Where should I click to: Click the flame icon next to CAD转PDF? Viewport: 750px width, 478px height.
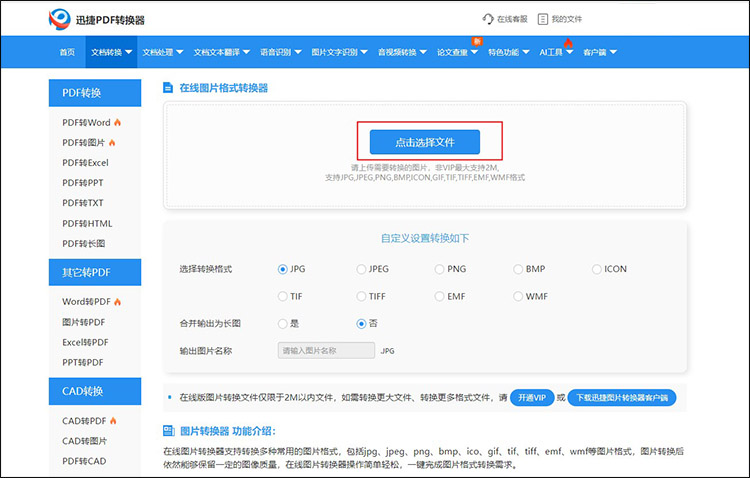tap(113, 421)
